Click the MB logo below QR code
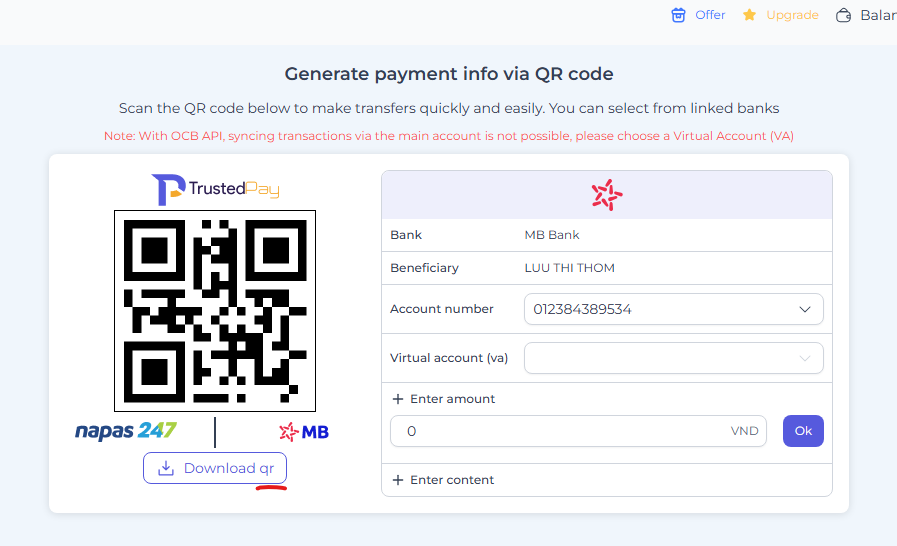 point(304,432)
